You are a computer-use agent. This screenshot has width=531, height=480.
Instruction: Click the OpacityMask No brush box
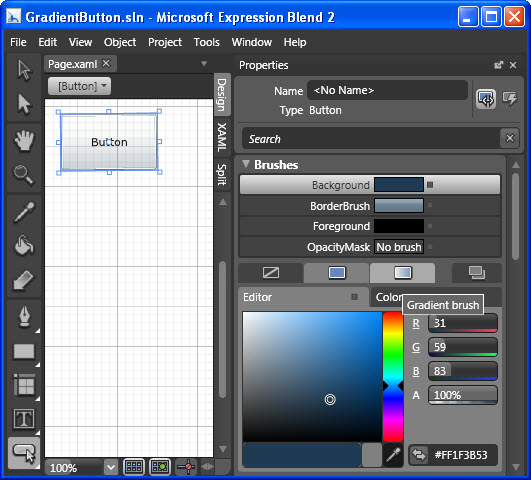pyautogui.click(x=399, y=247)
